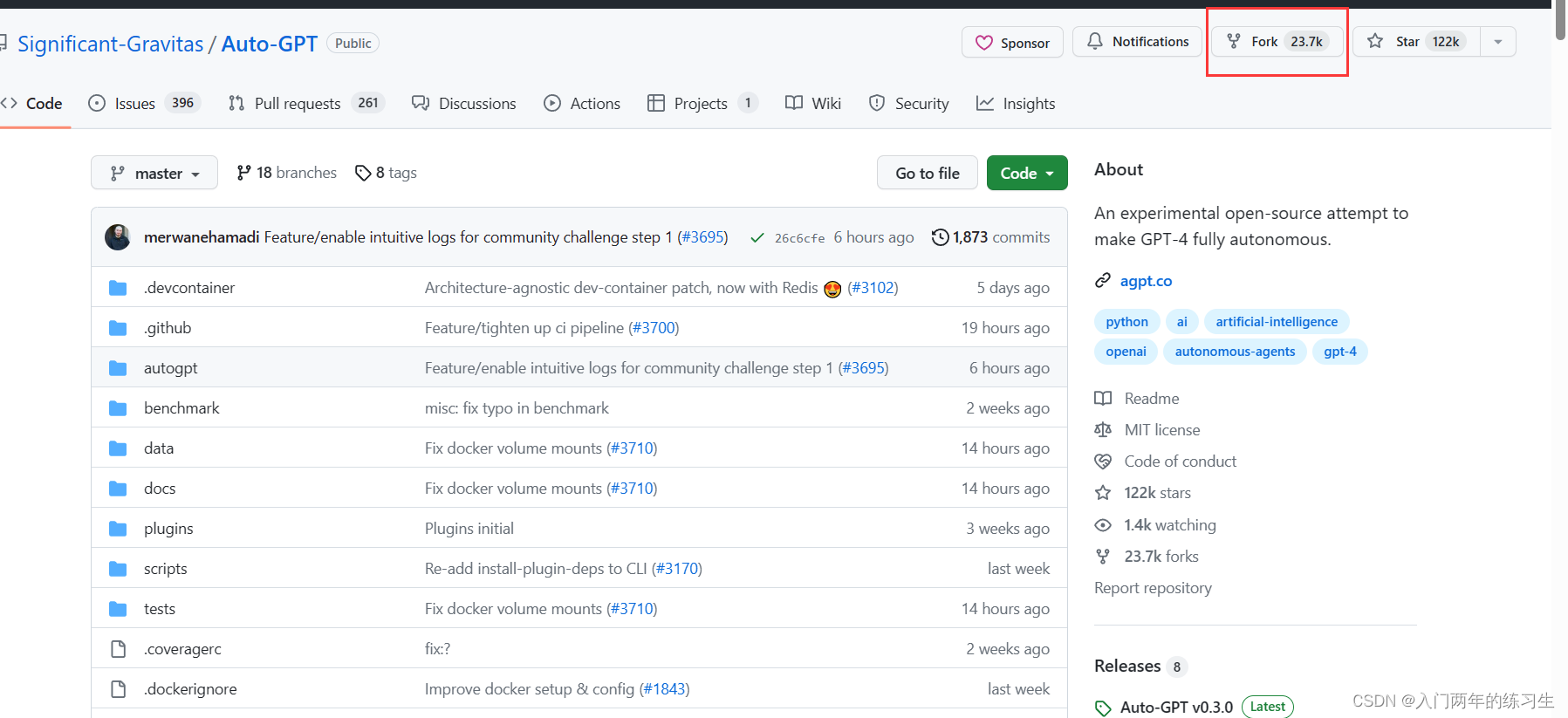View the 18 branches link

(287, 173)
